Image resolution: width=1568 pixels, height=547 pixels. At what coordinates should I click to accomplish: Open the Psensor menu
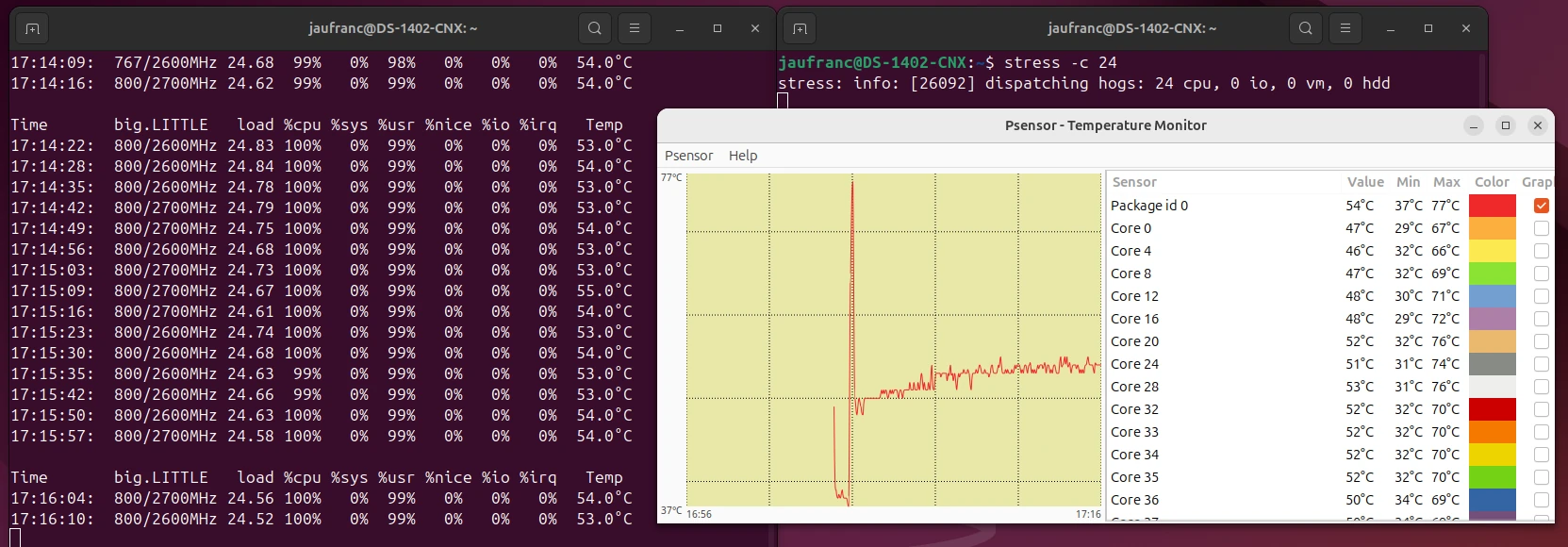coord(689,156)
